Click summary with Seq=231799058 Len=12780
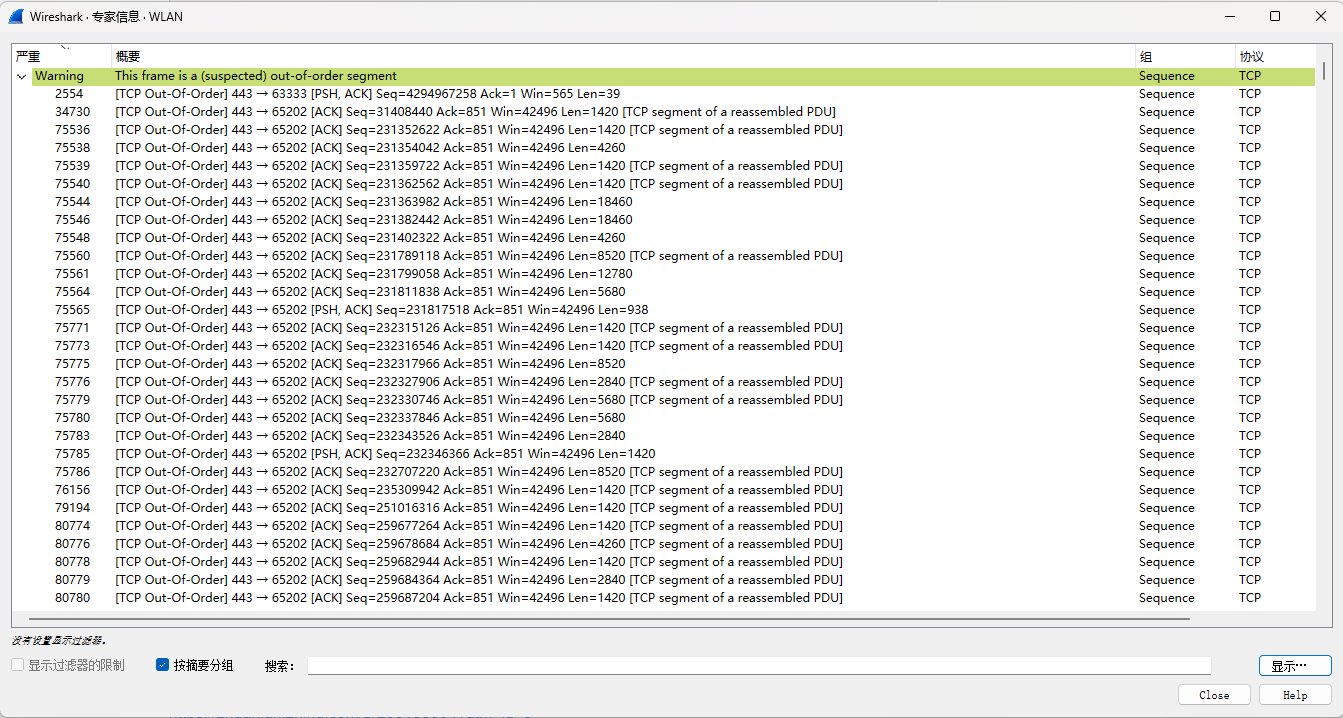1343x718 pixels. pos(374,274)
